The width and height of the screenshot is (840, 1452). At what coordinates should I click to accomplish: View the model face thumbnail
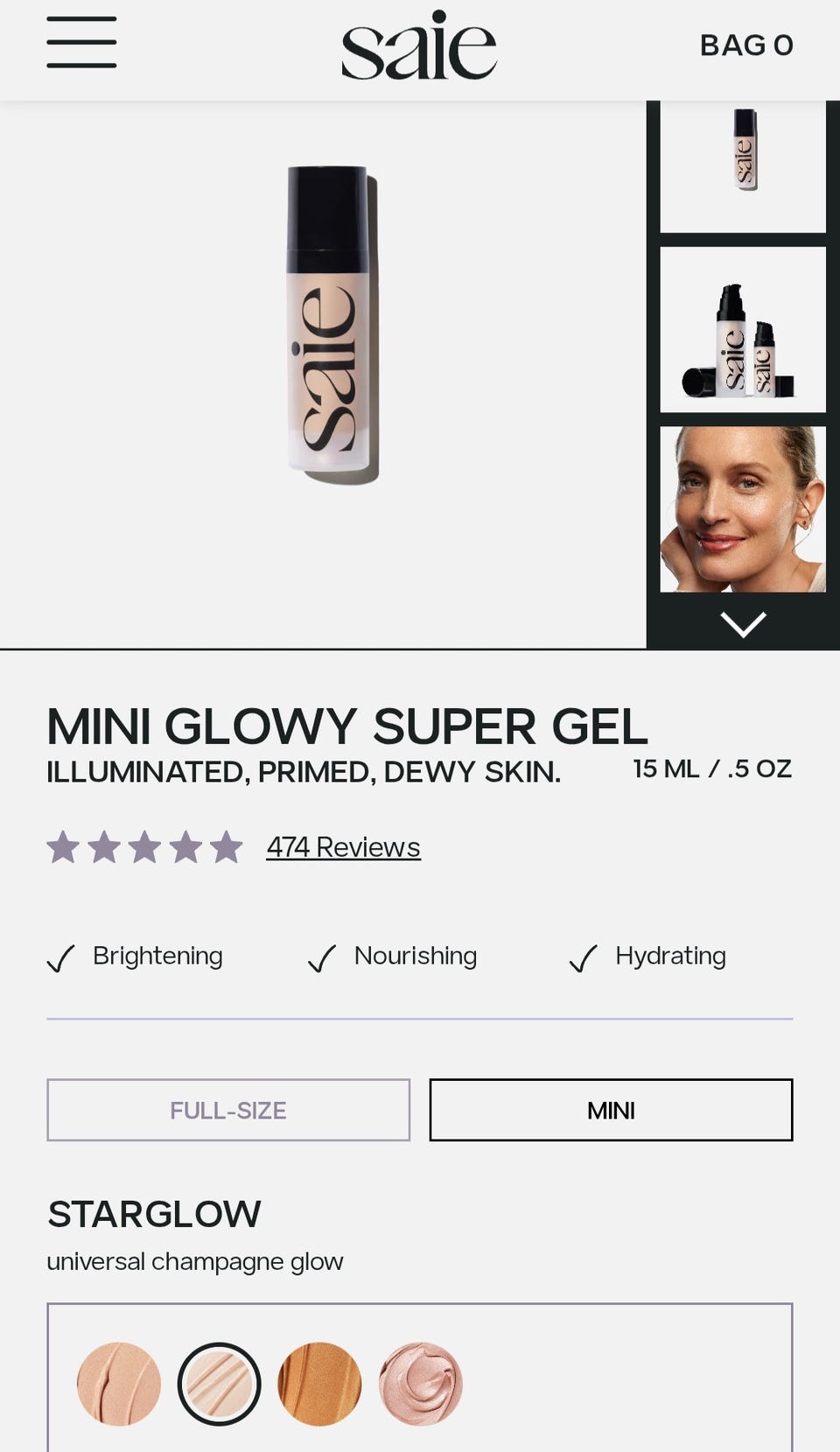(x=743, y=509)
